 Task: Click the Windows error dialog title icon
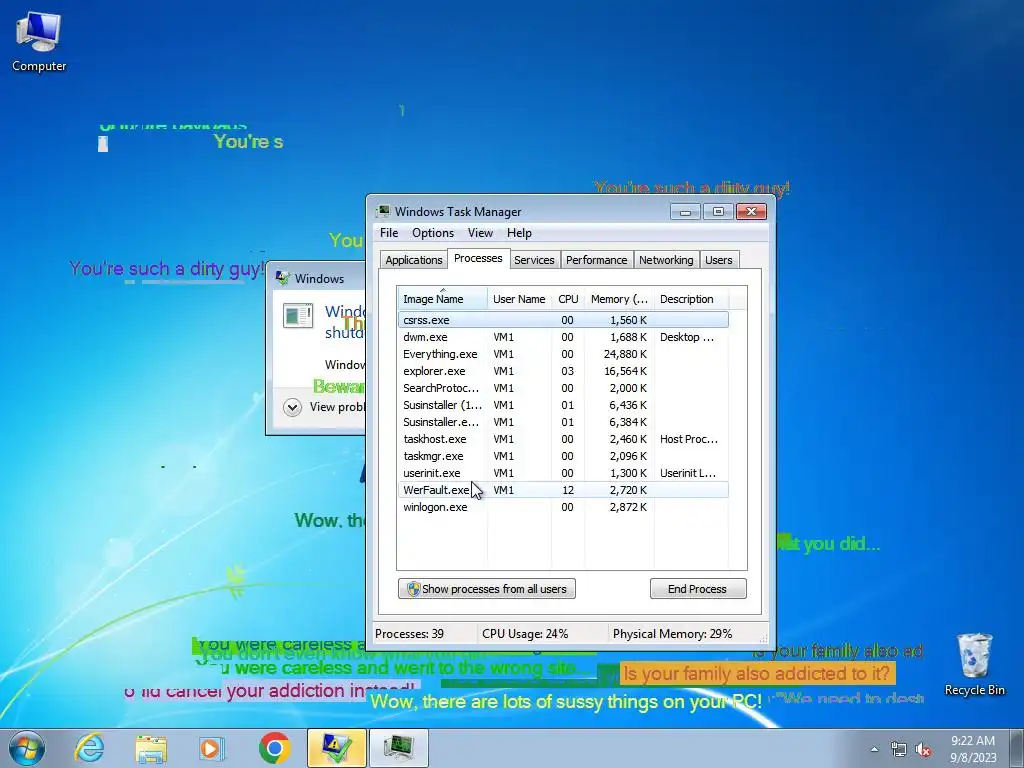click(283, 278)
